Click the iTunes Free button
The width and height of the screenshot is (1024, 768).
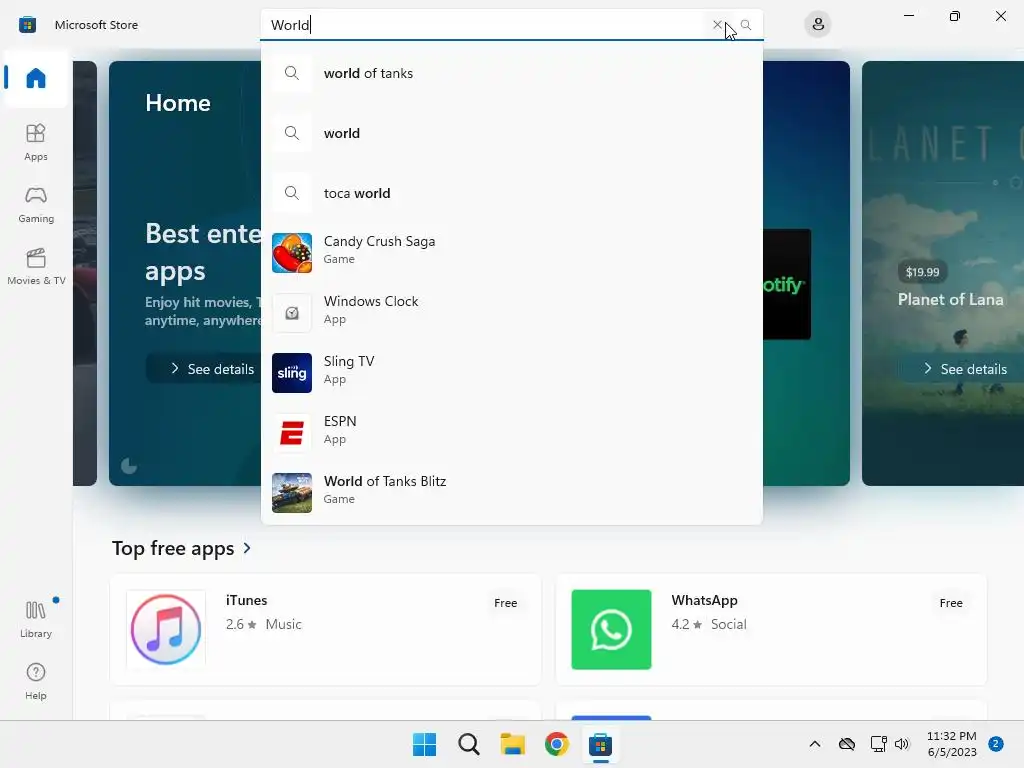pos(505,603)
